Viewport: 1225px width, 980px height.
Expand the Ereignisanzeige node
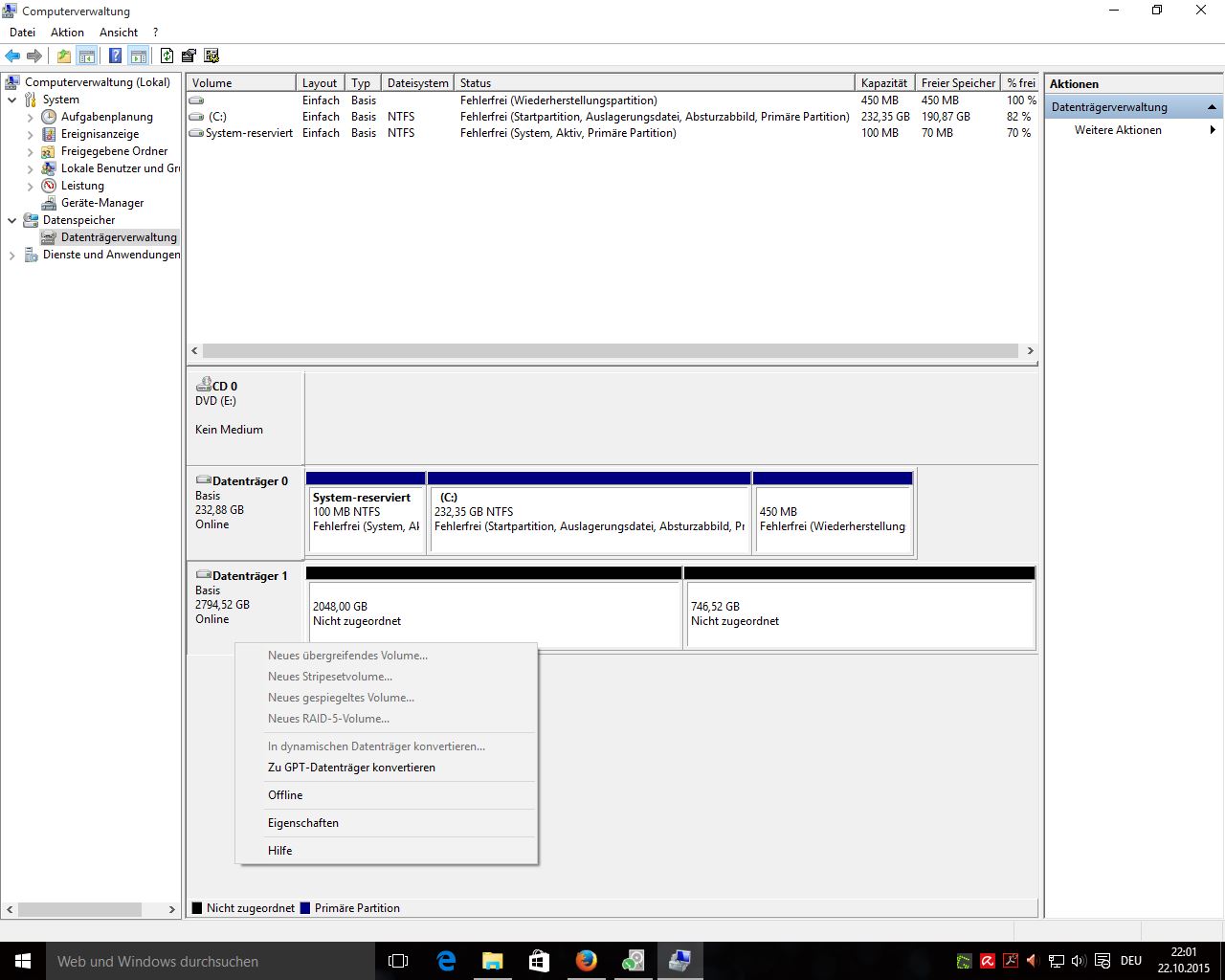31,134
